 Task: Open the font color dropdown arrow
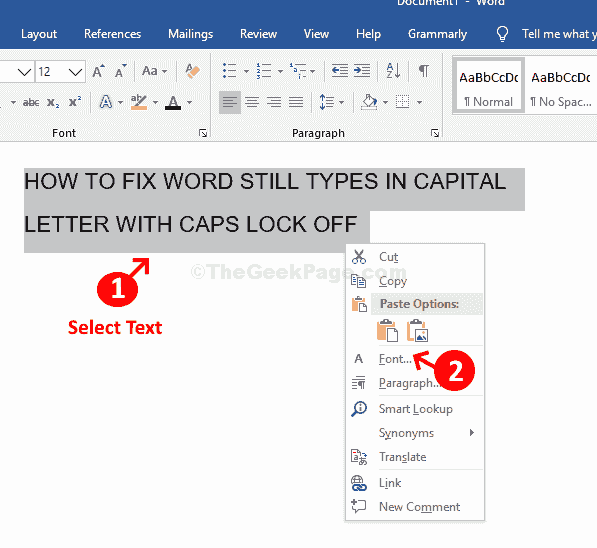click(189, 102)
